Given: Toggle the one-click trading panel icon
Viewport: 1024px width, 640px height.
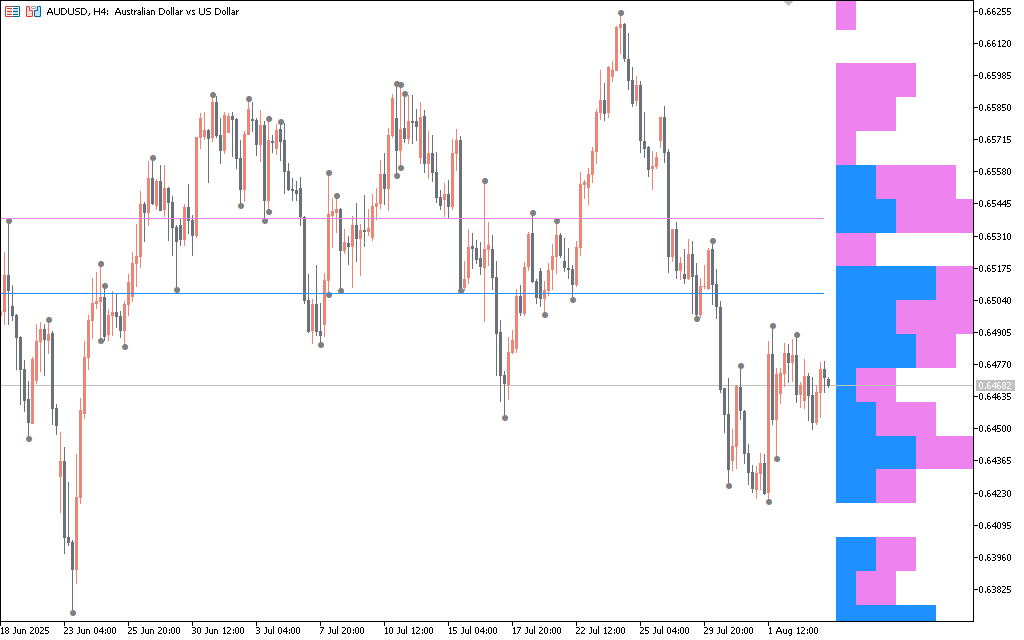Looking at the screenshot, I should pos(33,11).
